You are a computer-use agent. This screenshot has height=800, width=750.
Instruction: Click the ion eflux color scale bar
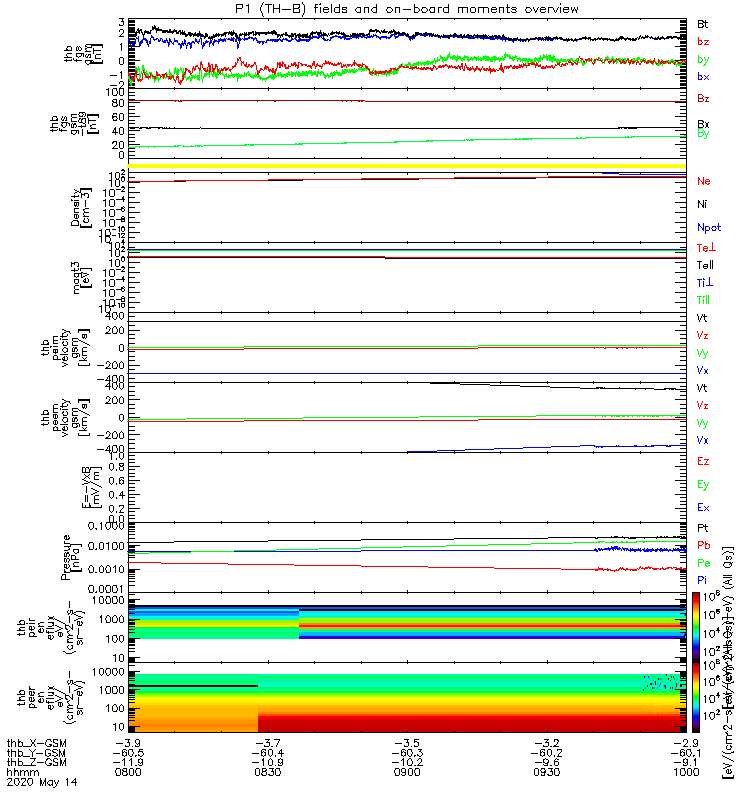pos(696,628)
